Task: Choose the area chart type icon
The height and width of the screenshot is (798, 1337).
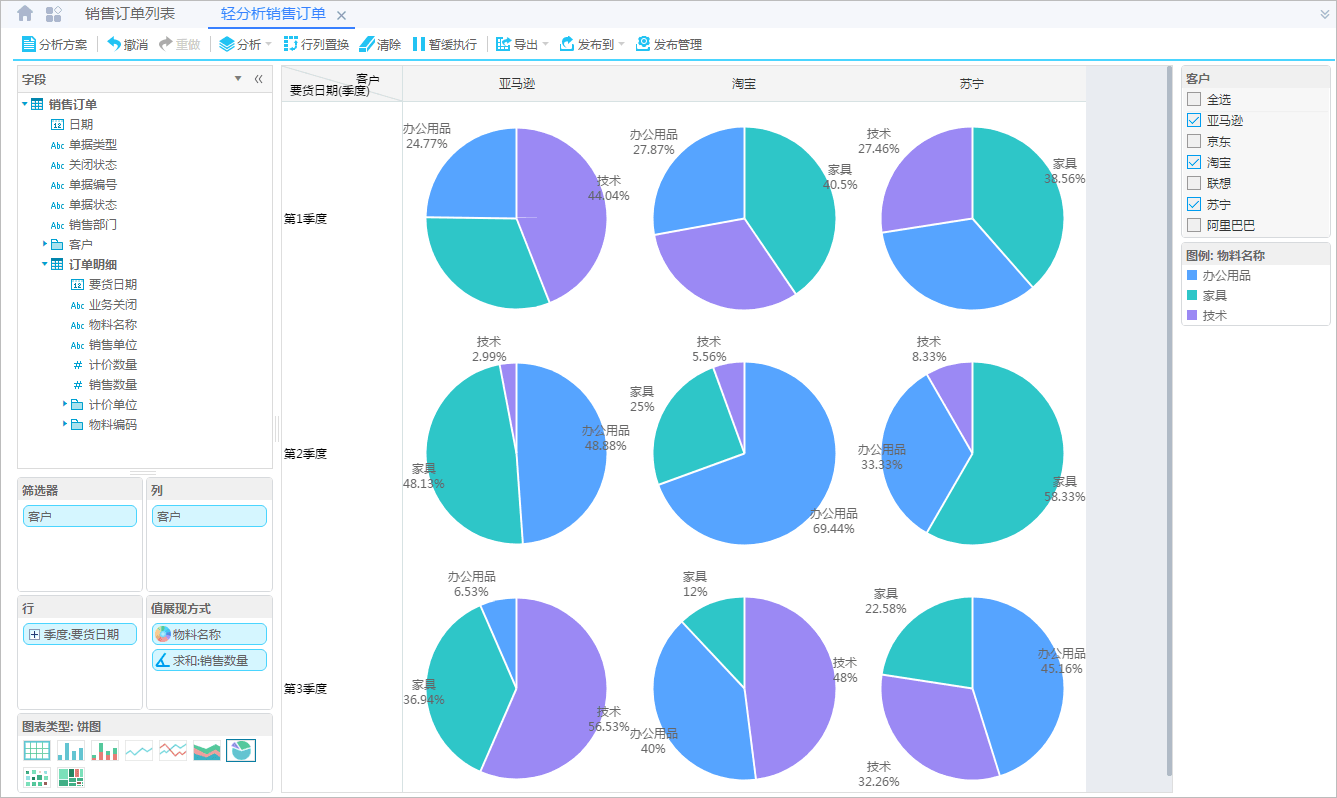Action: [x=207, y=751]
